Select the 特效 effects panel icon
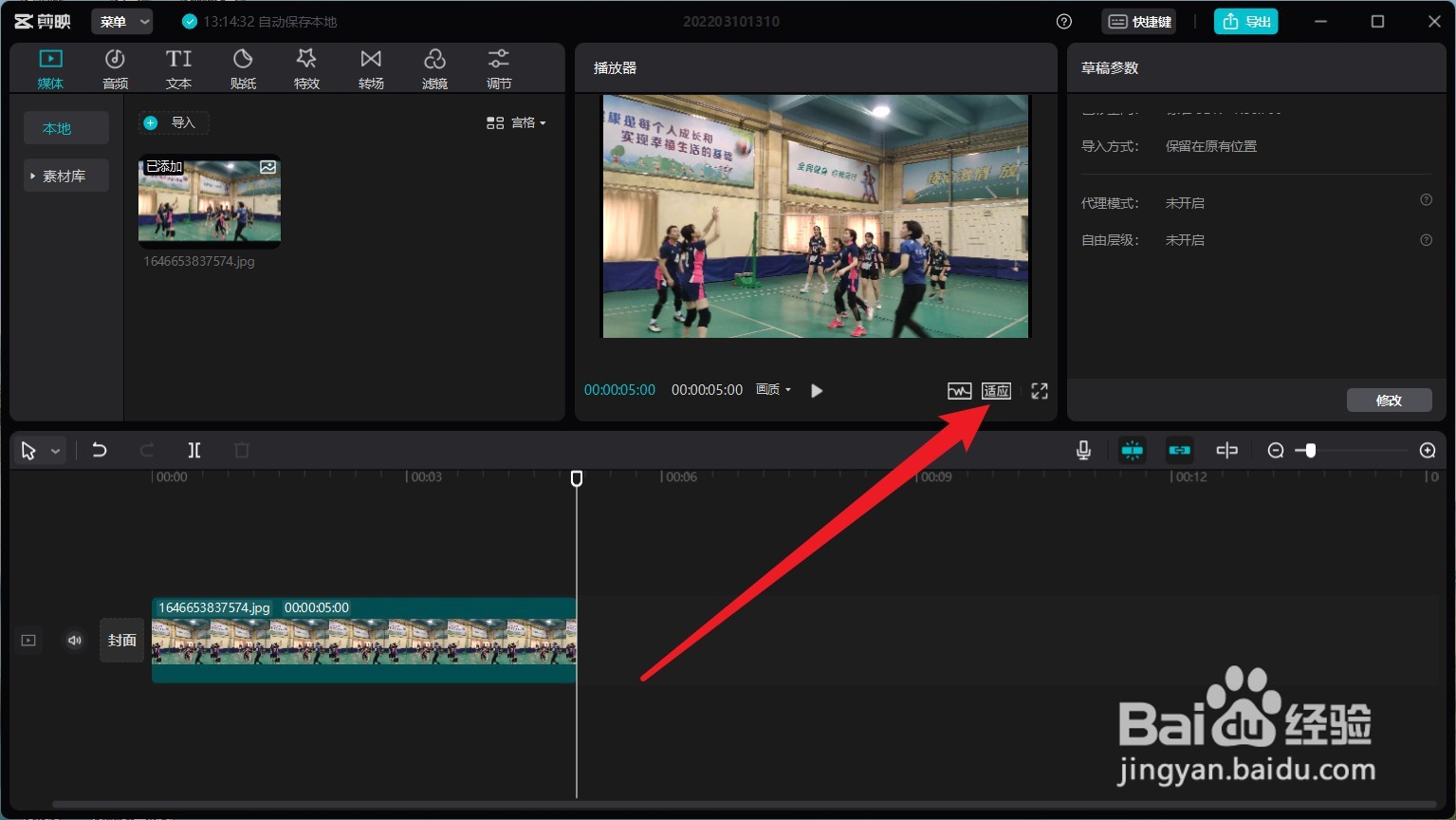The image size is (1456, 820). 306,67
